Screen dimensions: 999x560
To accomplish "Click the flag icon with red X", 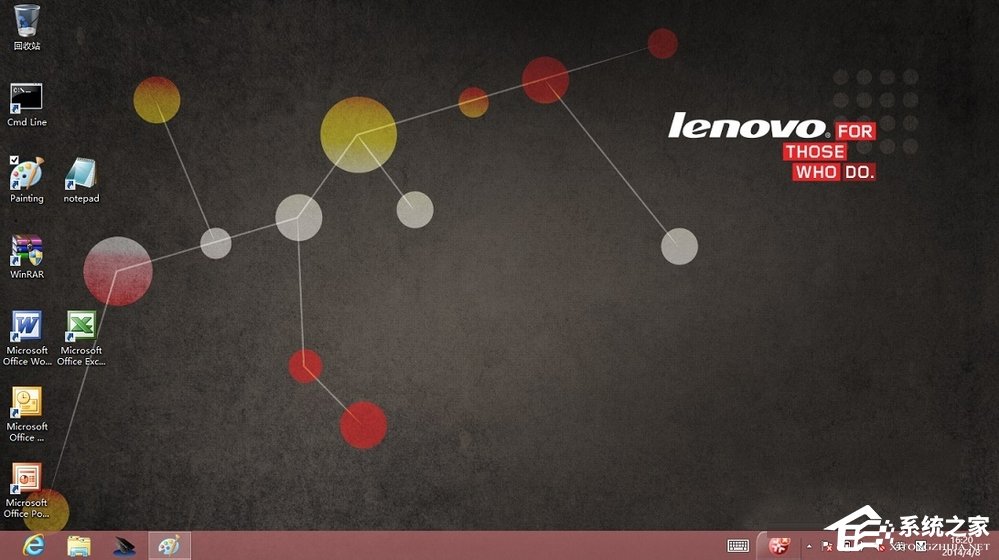I will (827, 546).
